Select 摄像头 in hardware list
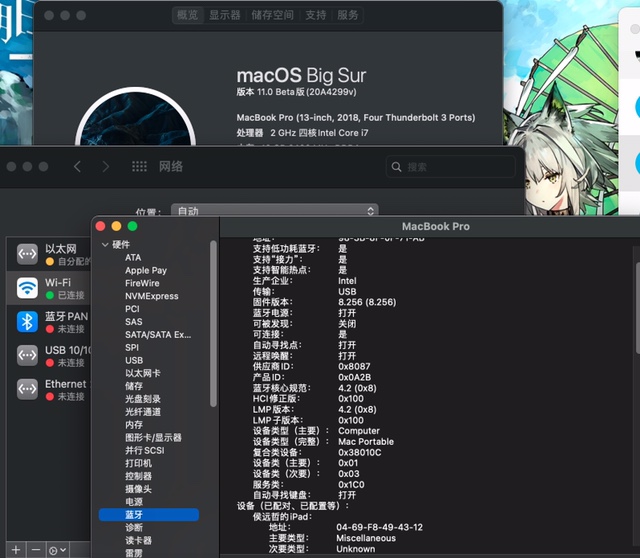Viewport: 640px width, 558px height. [138, 489]
